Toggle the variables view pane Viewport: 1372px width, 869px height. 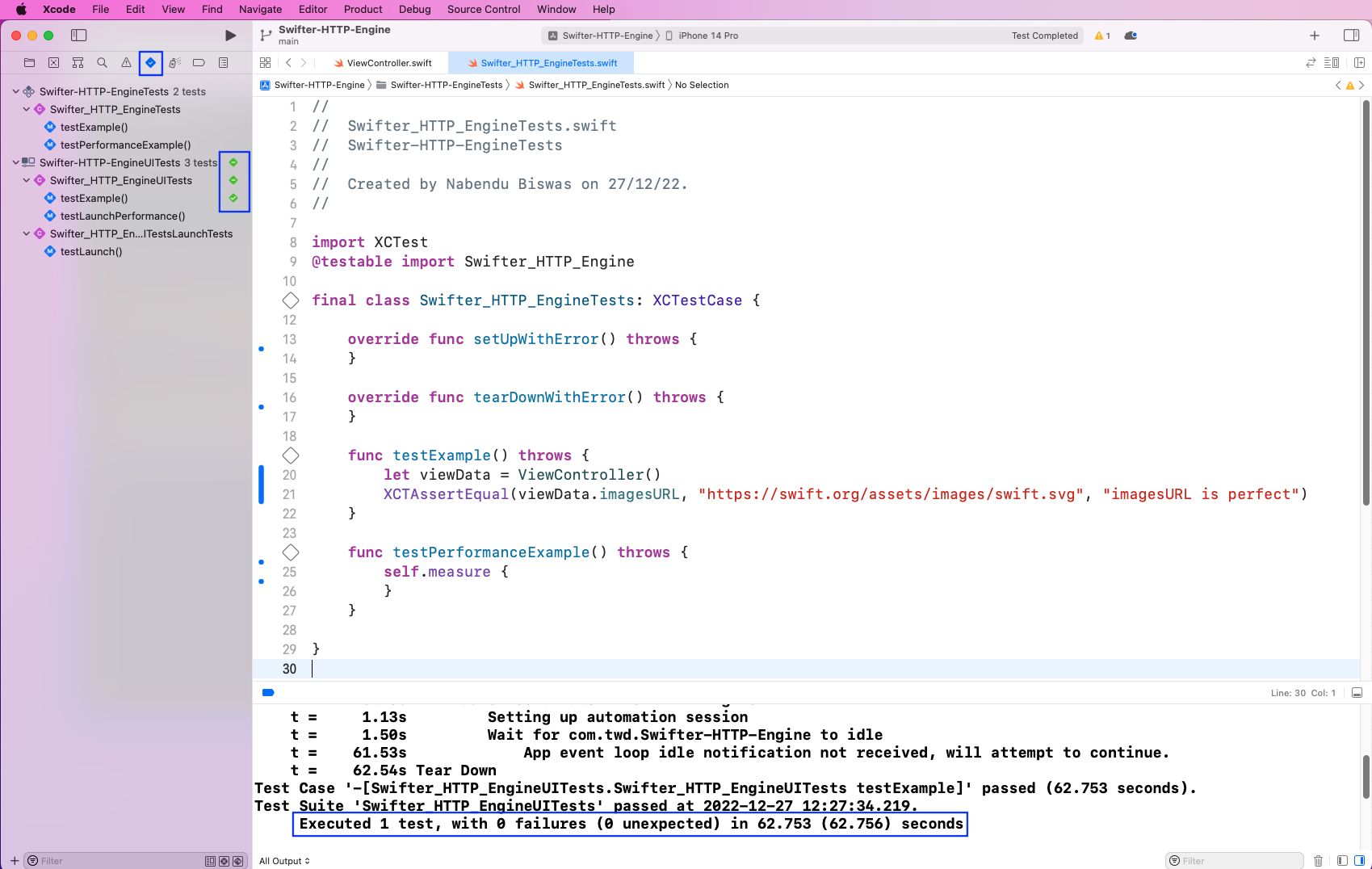click(1342, 861)
